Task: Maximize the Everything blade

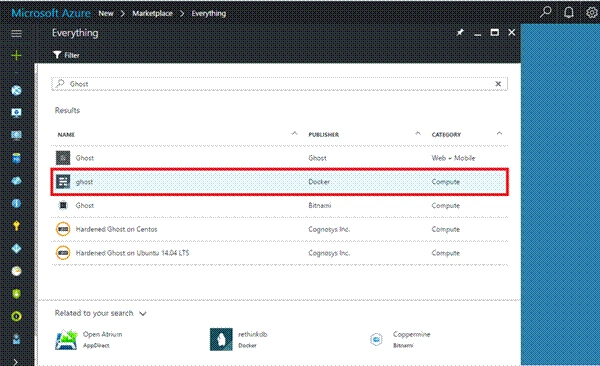Action: (494, 33)
